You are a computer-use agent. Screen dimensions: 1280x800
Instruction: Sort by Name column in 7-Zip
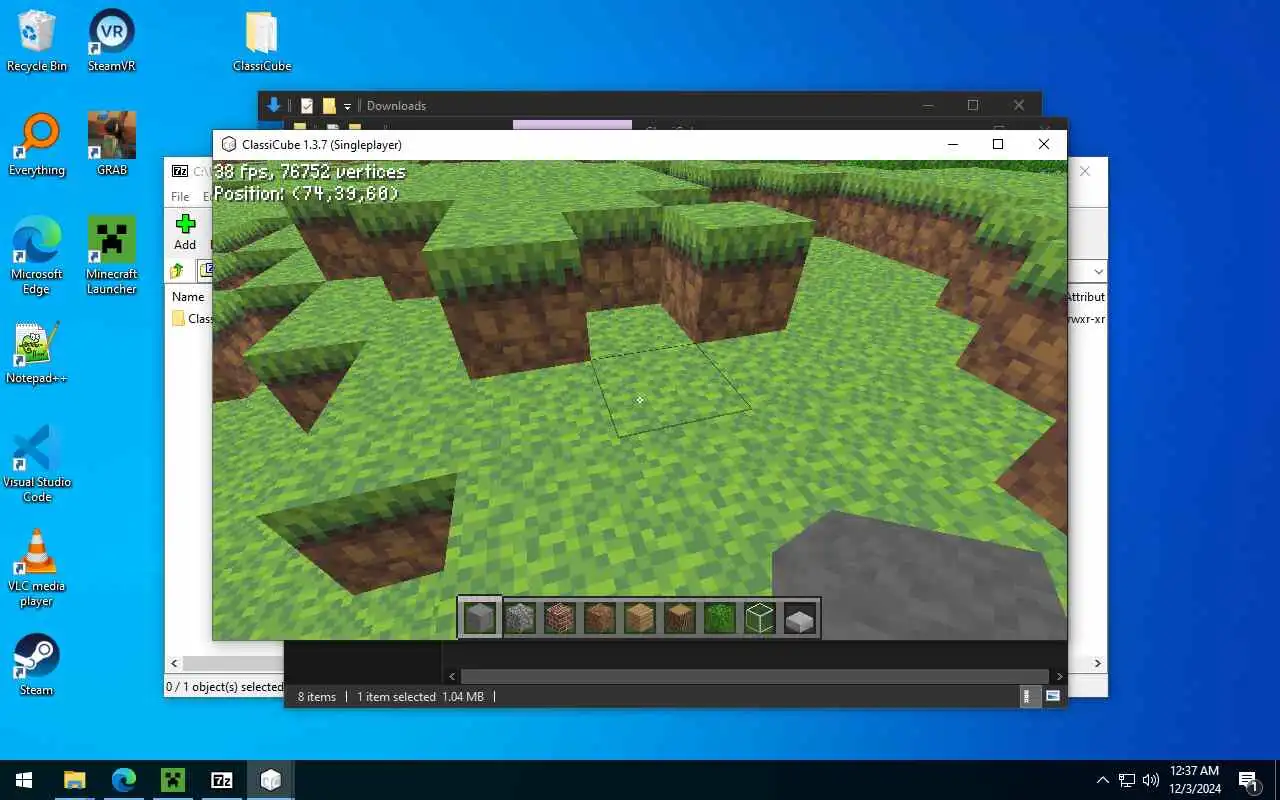pos(188,297)
